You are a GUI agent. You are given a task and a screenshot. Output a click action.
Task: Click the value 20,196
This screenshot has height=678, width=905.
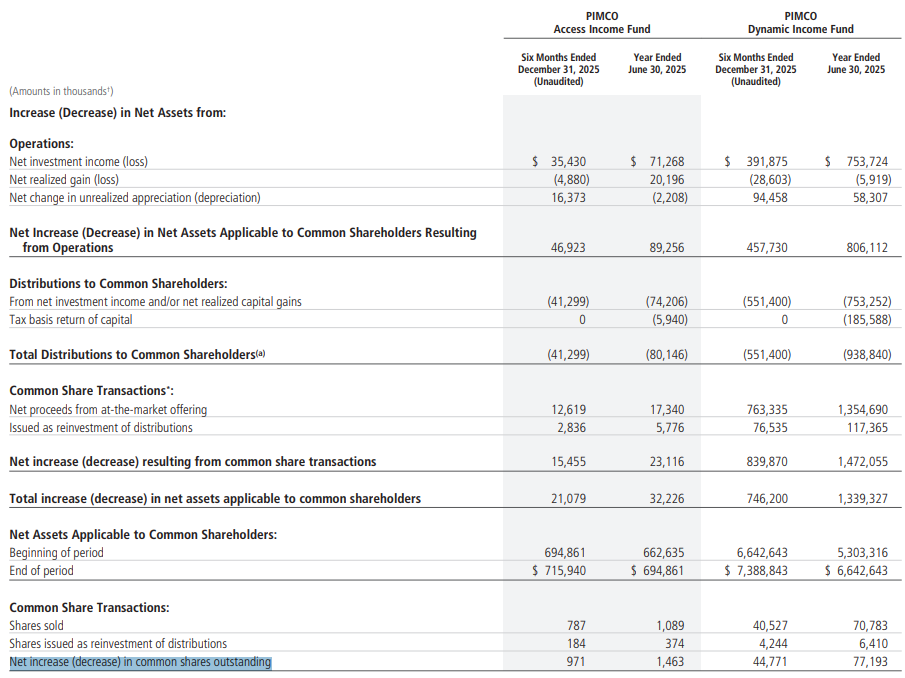pos(667,179)
